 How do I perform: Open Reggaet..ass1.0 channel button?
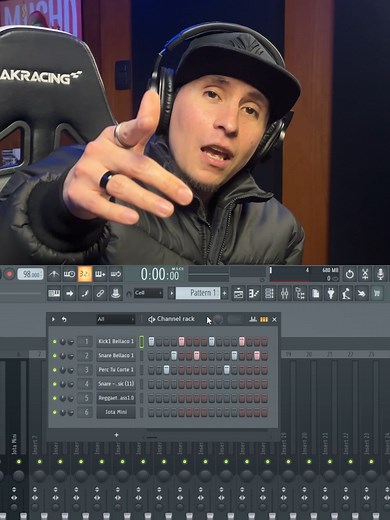pos(116,398)
